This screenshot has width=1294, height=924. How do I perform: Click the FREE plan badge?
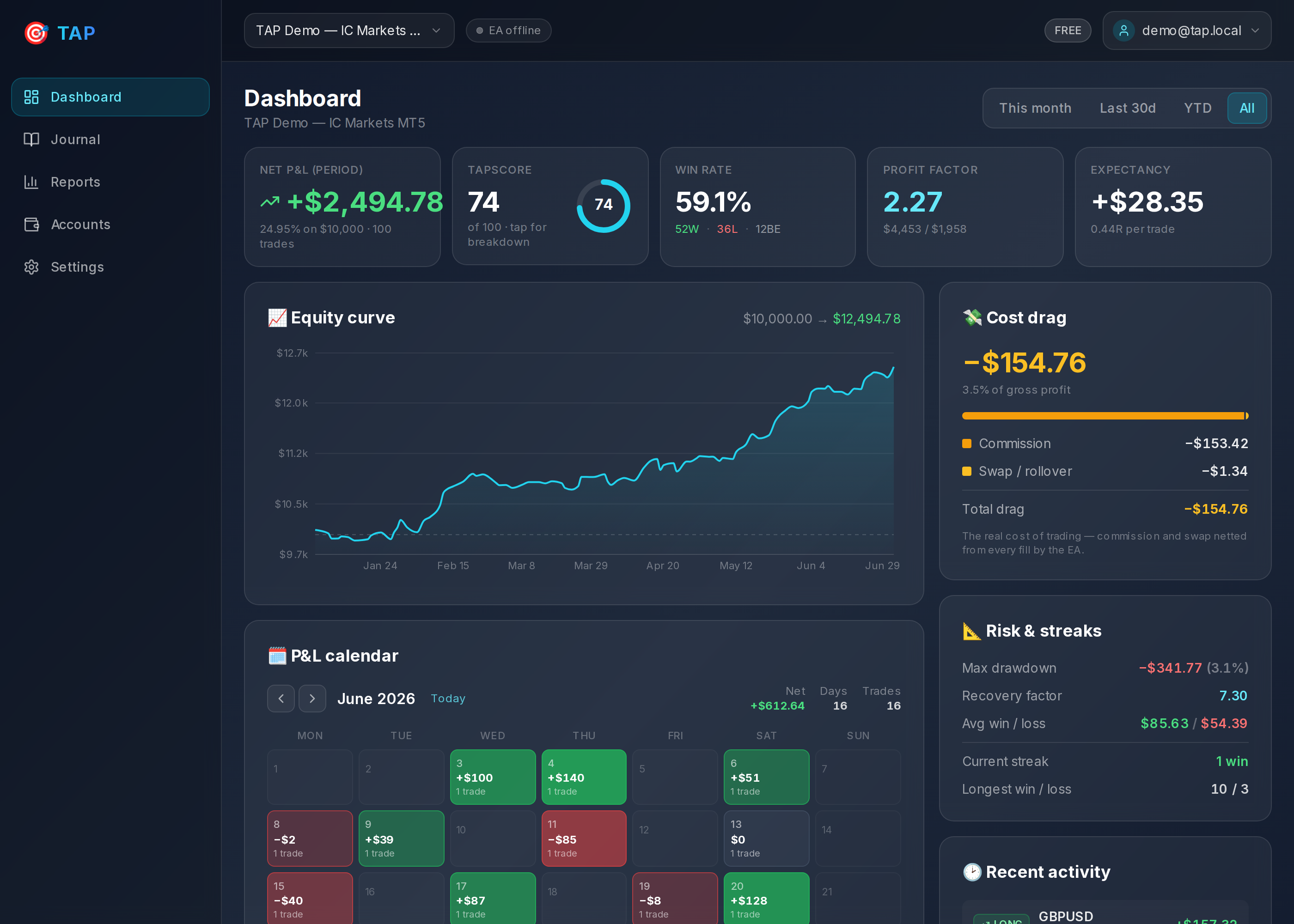(x=1068, y=31)
